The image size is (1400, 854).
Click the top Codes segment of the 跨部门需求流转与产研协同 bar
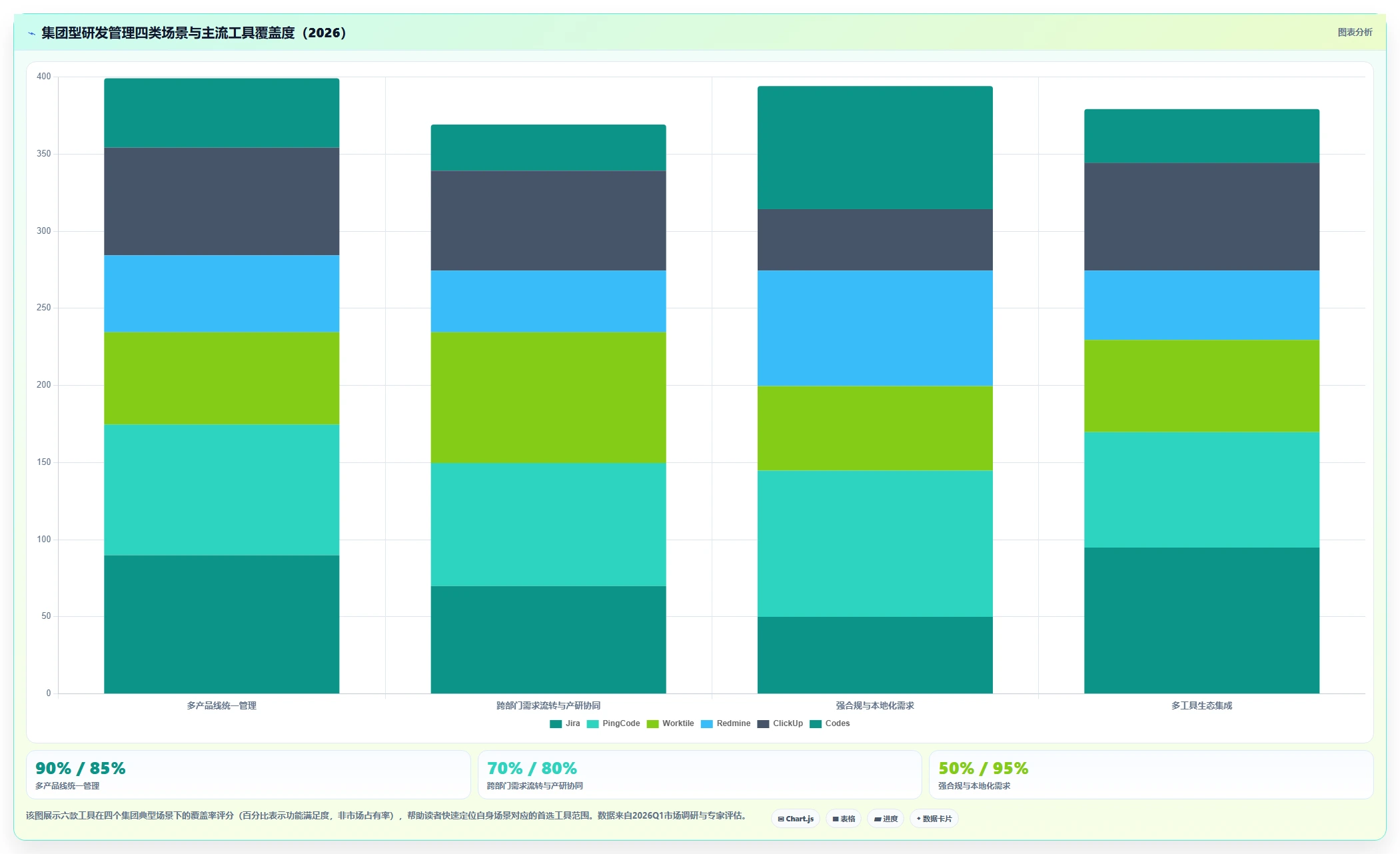click(x=548, y=147)
